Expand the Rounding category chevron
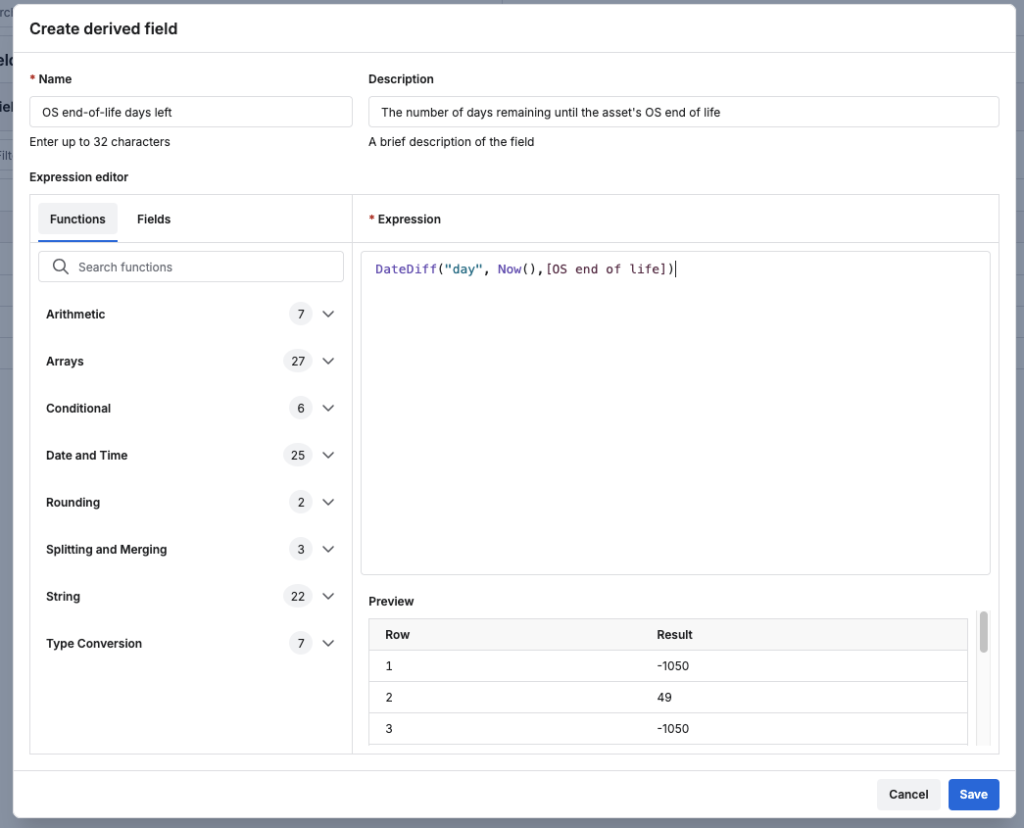The image size is (1024, 828). 328,502
